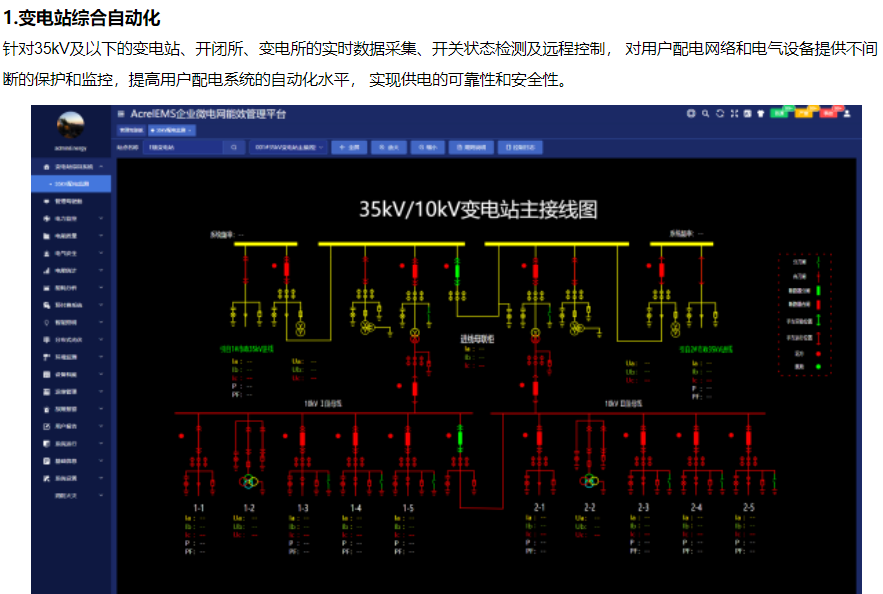Screen dimensions: 883x594
Task: Click the person-silhouette 电气安全 sidebar icon
Action: tap(47, 253)
